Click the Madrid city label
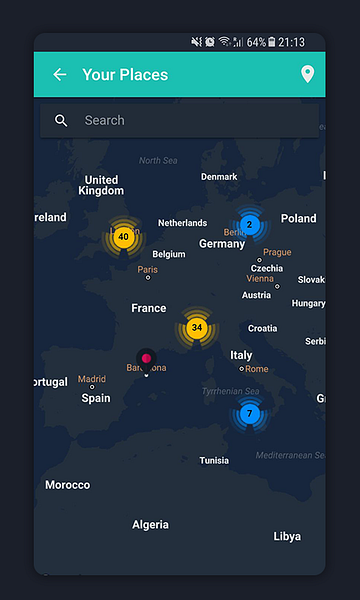 click(x=92, y=379)
